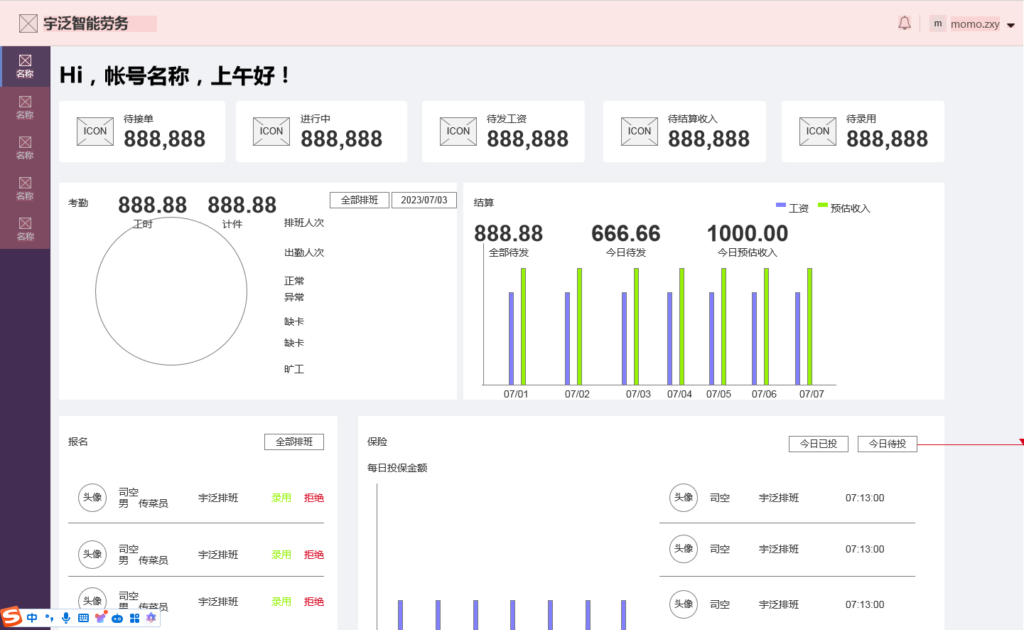1024x630 pixels.
Task: Open the 2023/07/03 date picker
Action: click(424, 200)
